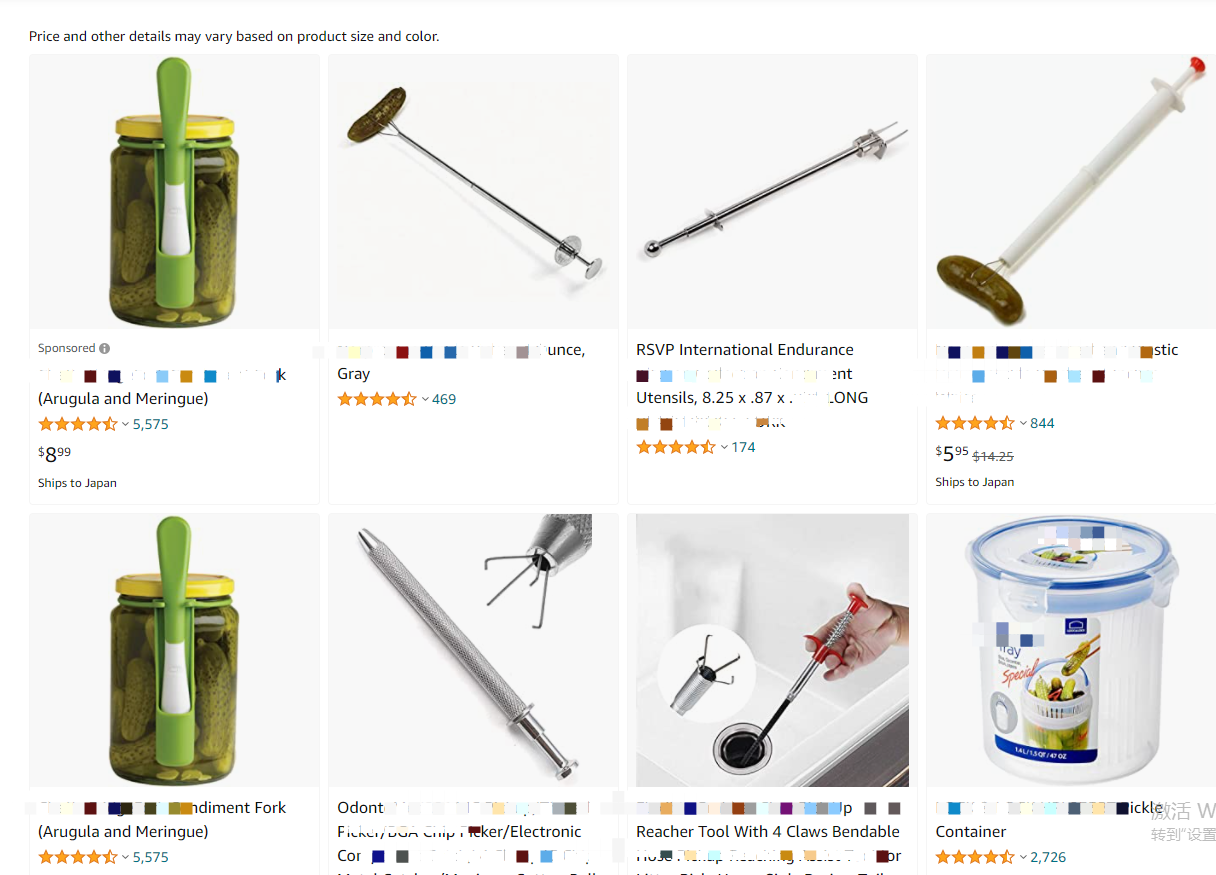This screenshot has width=1216, height=875.
Task: Open RSVP International Endurance product title
Action: tap(745, 350)
